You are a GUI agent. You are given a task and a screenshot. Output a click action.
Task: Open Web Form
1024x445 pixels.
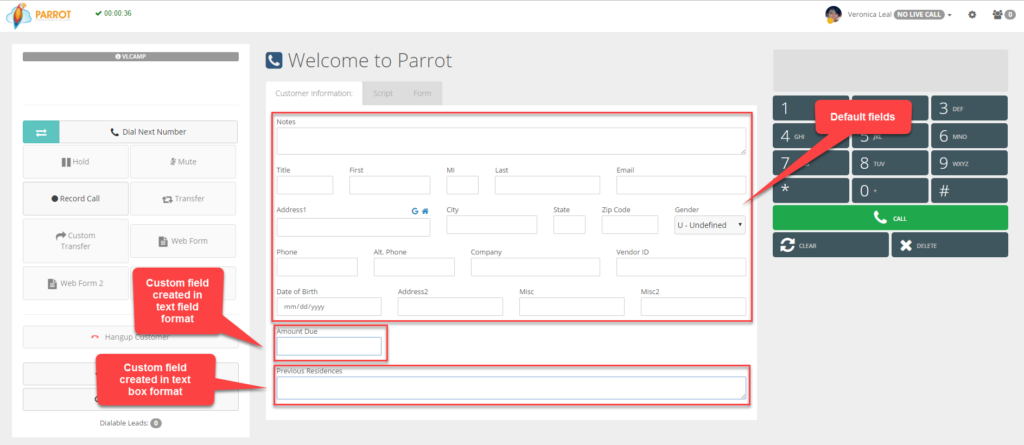click(x=184, y=241)
